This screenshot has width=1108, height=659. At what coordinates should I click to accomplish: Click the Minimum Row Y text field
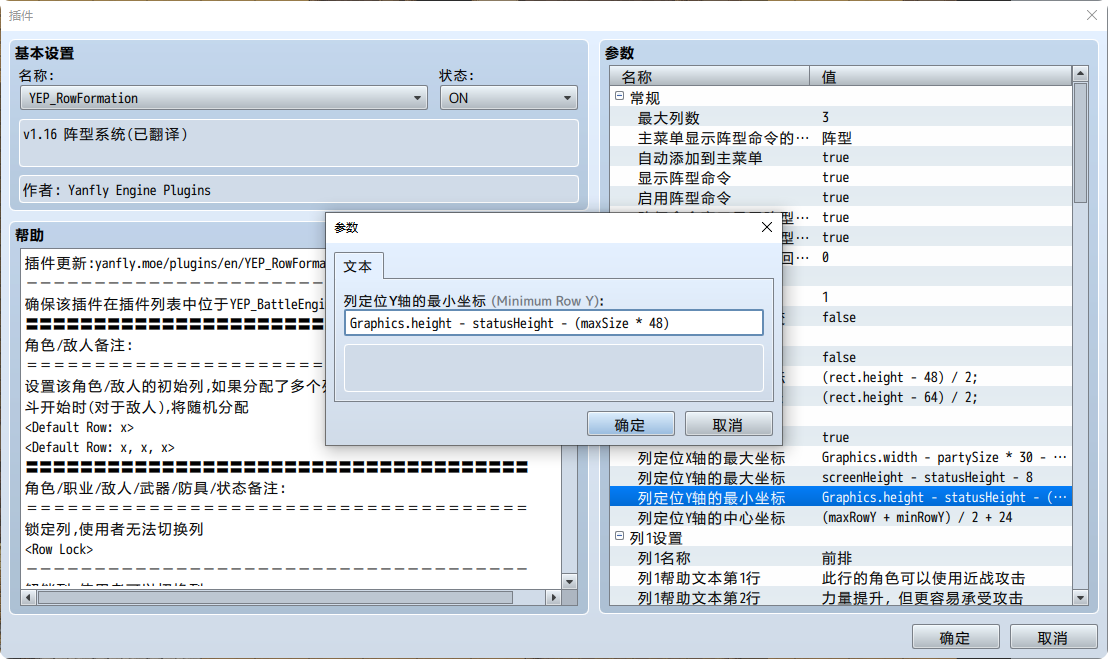coord(553,323)
